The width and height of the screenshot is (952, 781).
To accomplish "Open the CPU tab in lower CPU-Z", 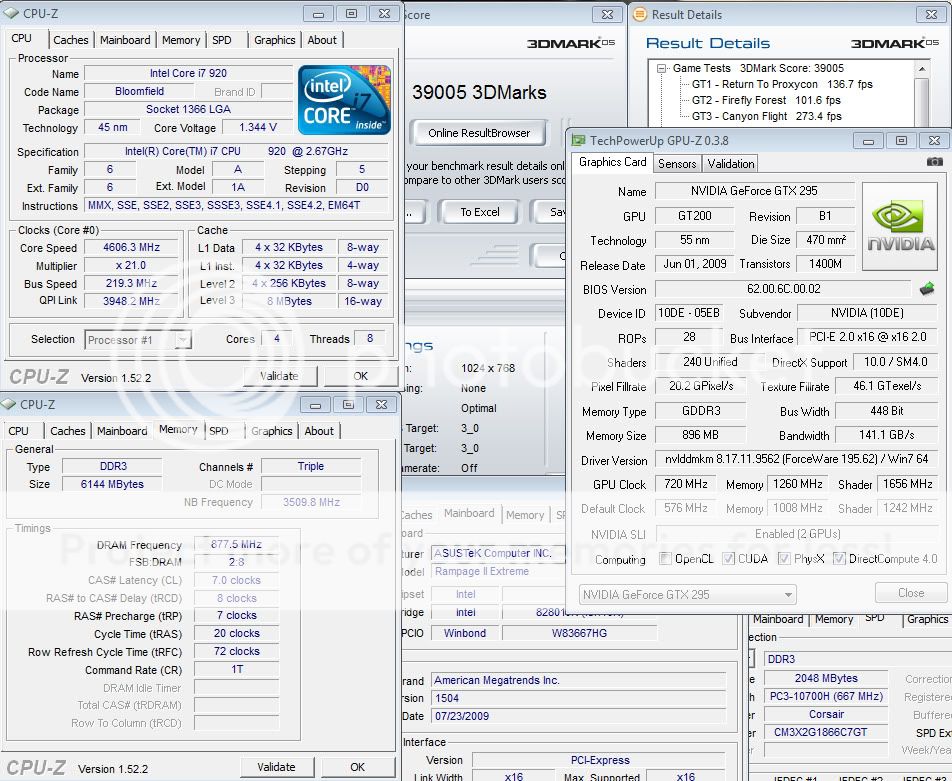I will [x=18, y=431].
